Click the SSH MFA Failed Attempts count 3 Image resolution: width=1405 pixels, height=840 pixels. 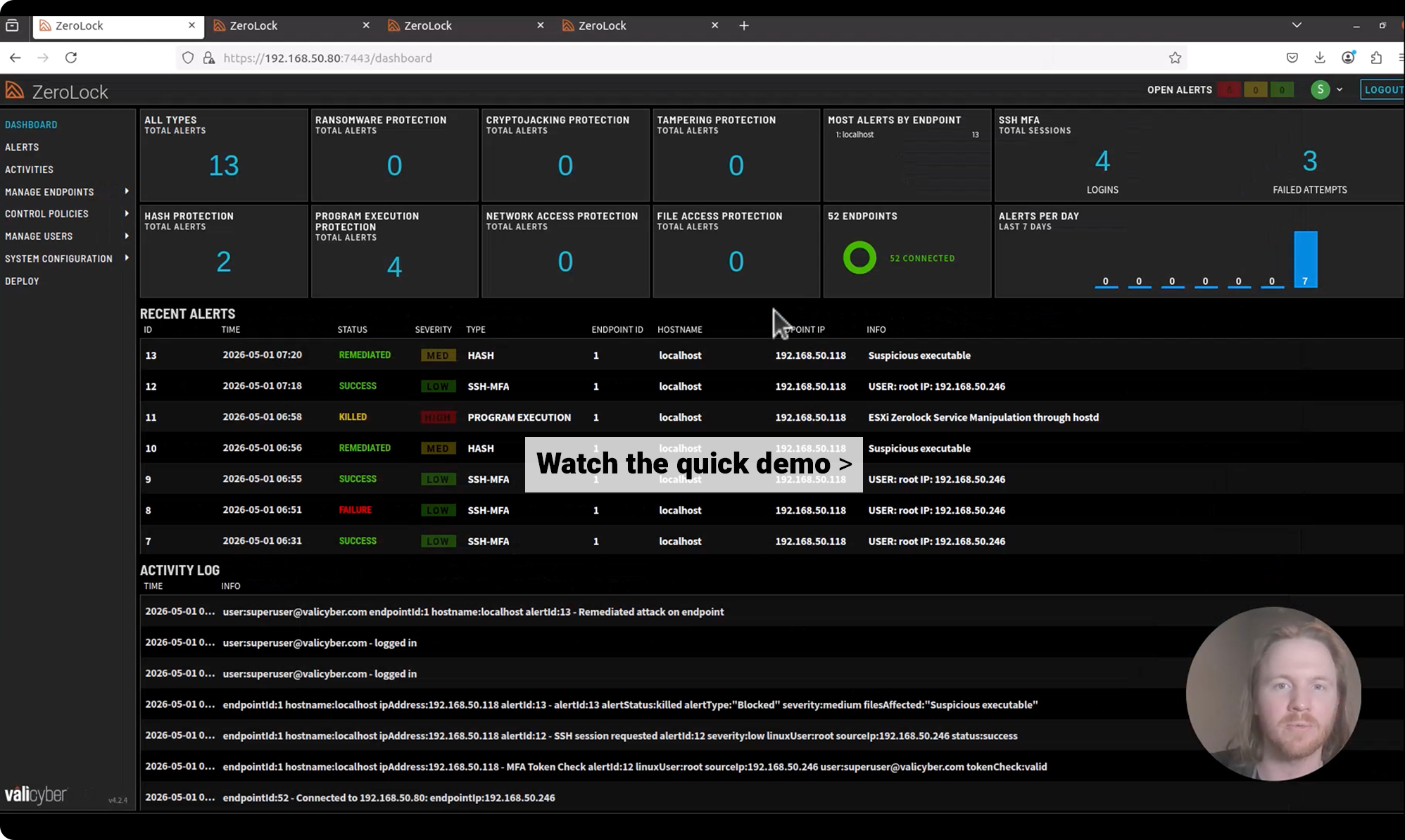[x=1310, y=161]
